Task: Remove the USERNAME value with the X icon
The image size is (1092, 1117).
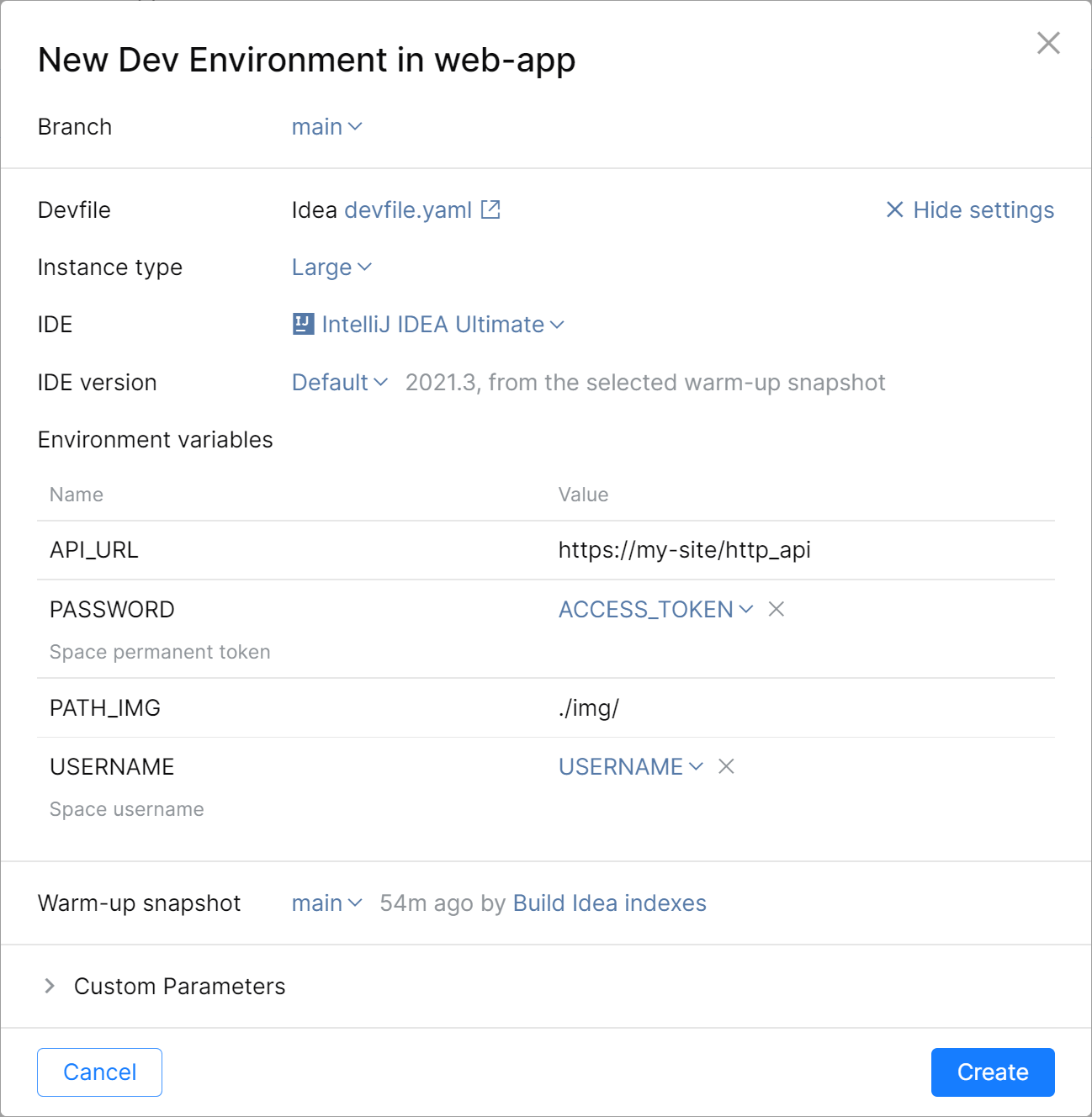Action: (x=724, y=766)
